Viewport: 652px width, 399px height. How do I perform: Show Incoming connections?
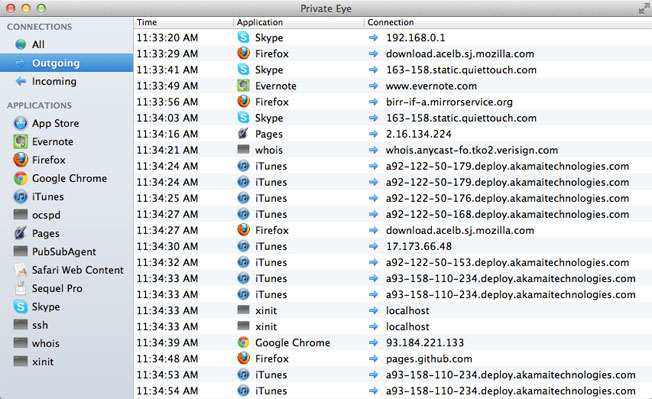coord(67,81)
